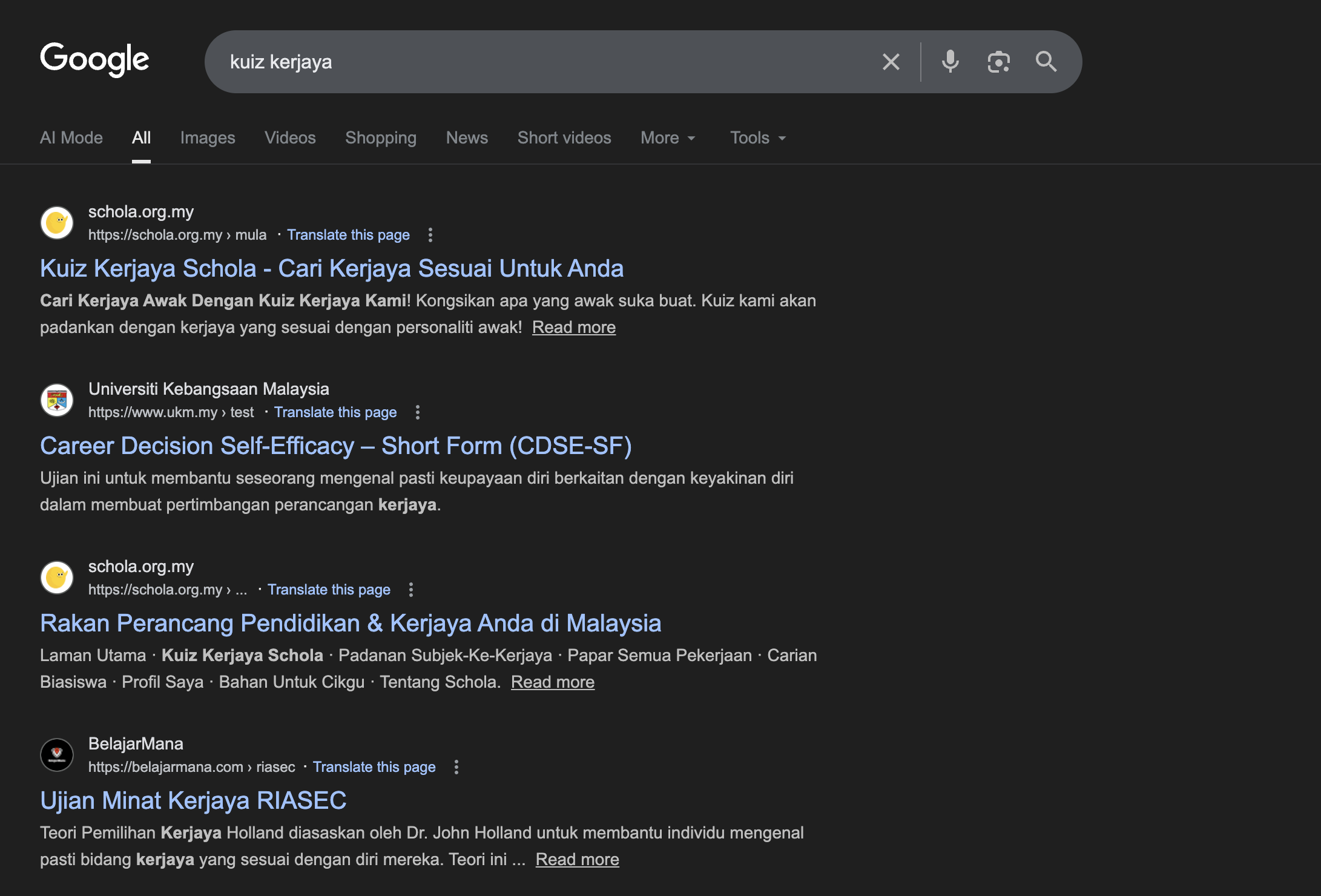Open Google Lens image search
This screenshot has height=896, width=1321.
(x=998, y=61)
